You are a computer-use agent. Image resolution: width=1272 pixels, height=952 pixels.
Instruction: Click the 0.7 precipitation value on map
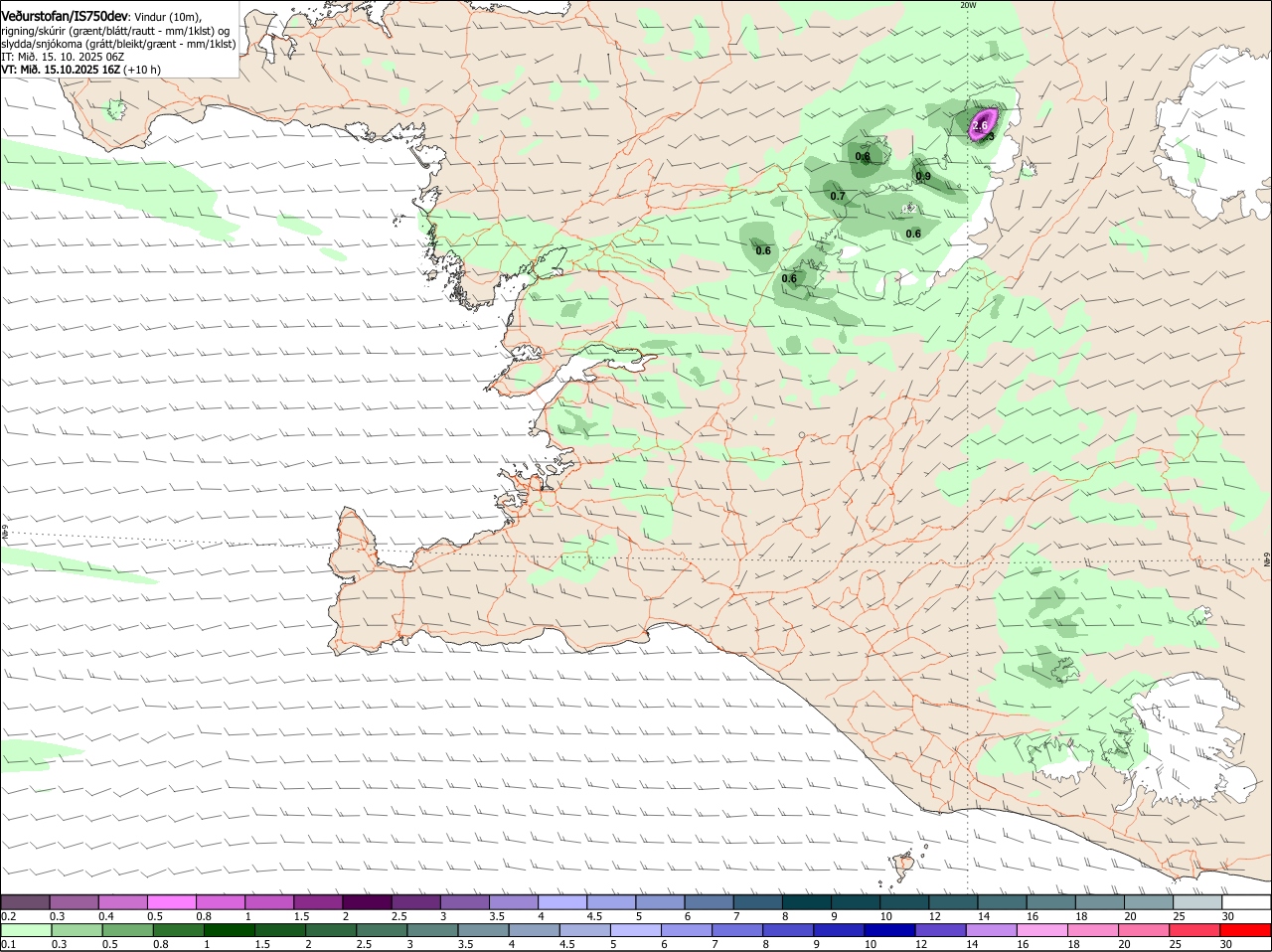pyautogui.click(x=838, y=196)
